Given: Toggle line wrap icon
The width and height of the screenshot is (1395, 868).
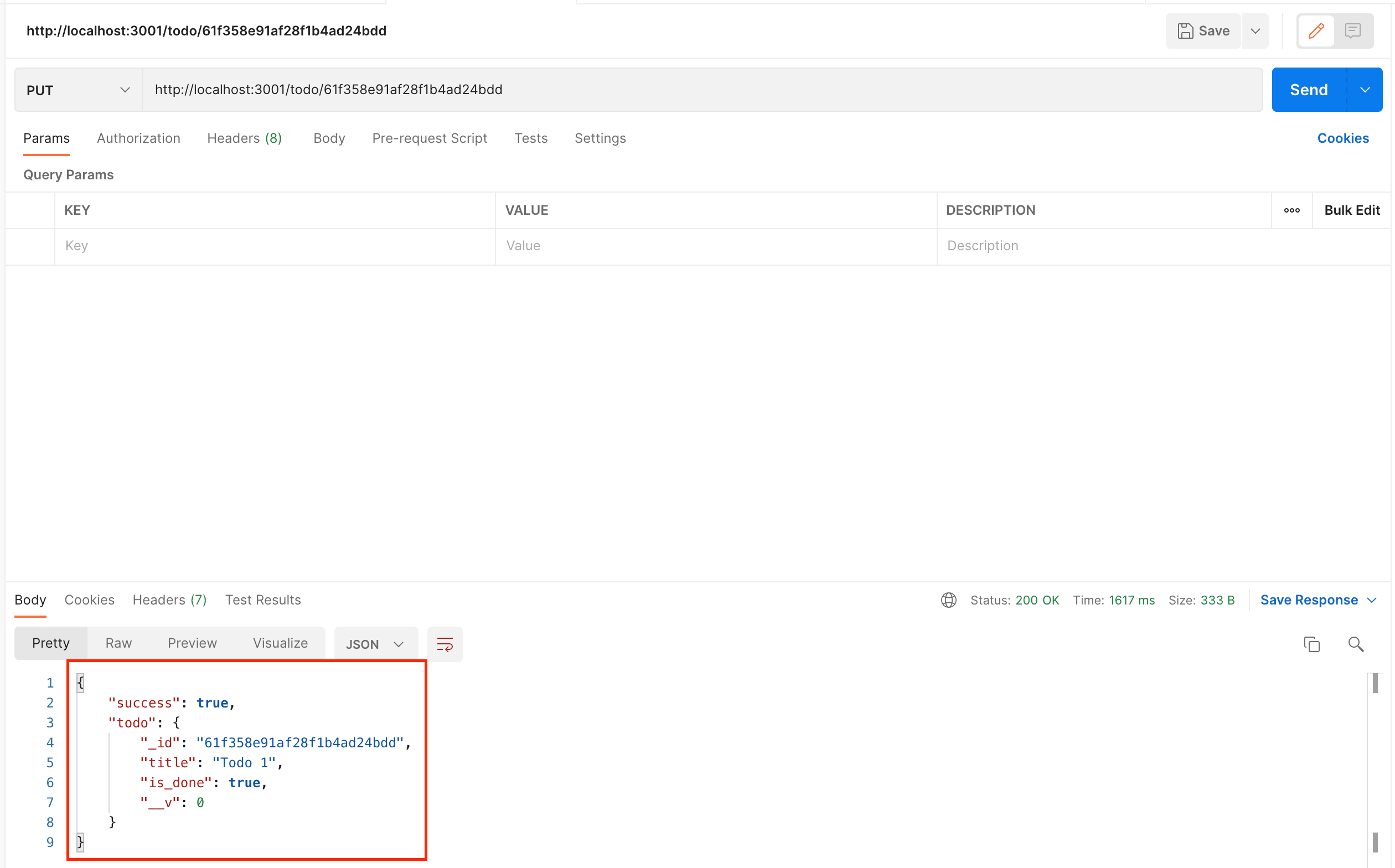Looking at the screenshot, I should [445, 644].
